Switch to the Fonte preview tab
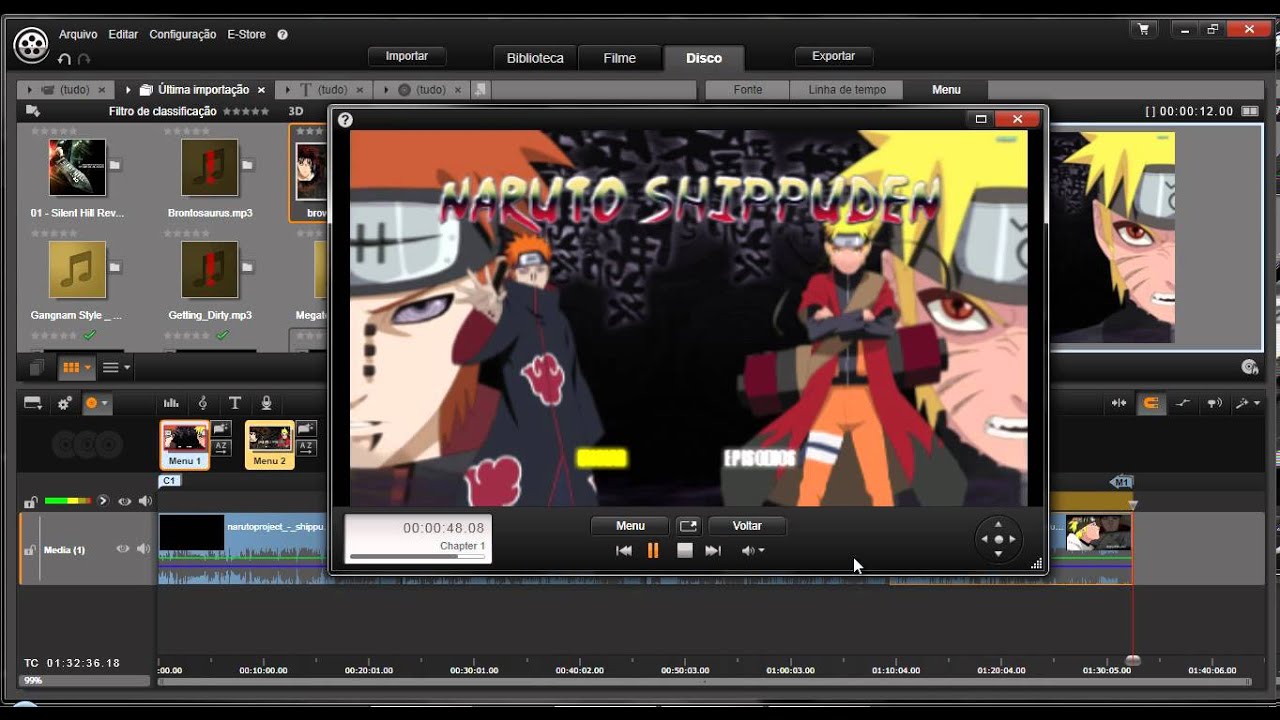This screenshot has width=1280, height=720. pos(748,90)
